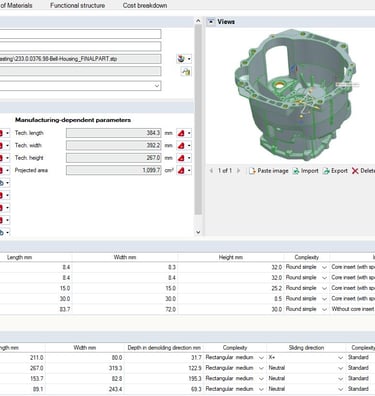Click the Tech. width value field
The image size is (375, 396).
[x=114, y=146]
